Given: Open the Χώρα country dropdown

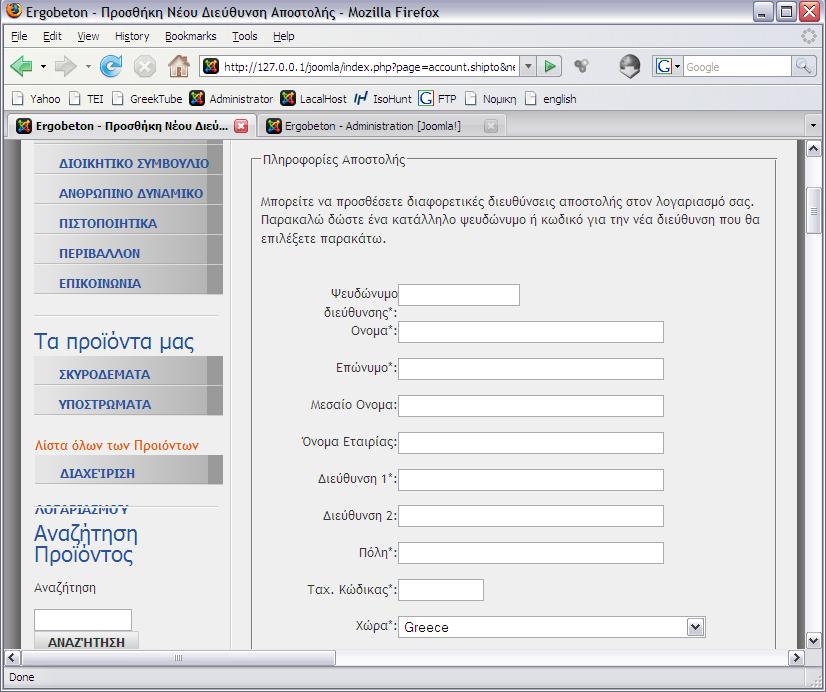Looking at the screenshot, I should (552, 627).
